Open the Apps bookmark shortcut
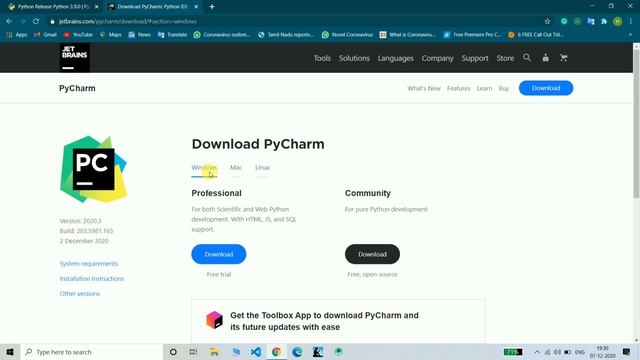 (17, 35)
